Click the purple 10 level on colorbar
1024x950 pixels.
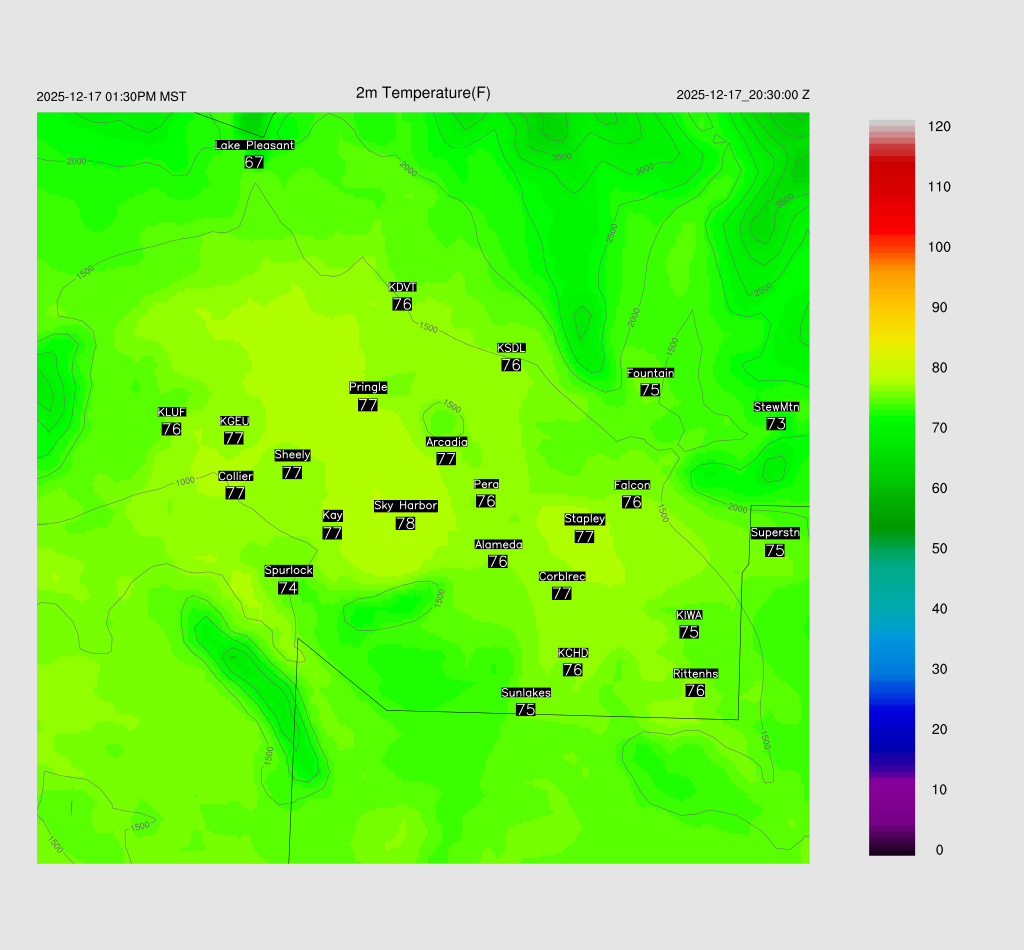[892, 789]
